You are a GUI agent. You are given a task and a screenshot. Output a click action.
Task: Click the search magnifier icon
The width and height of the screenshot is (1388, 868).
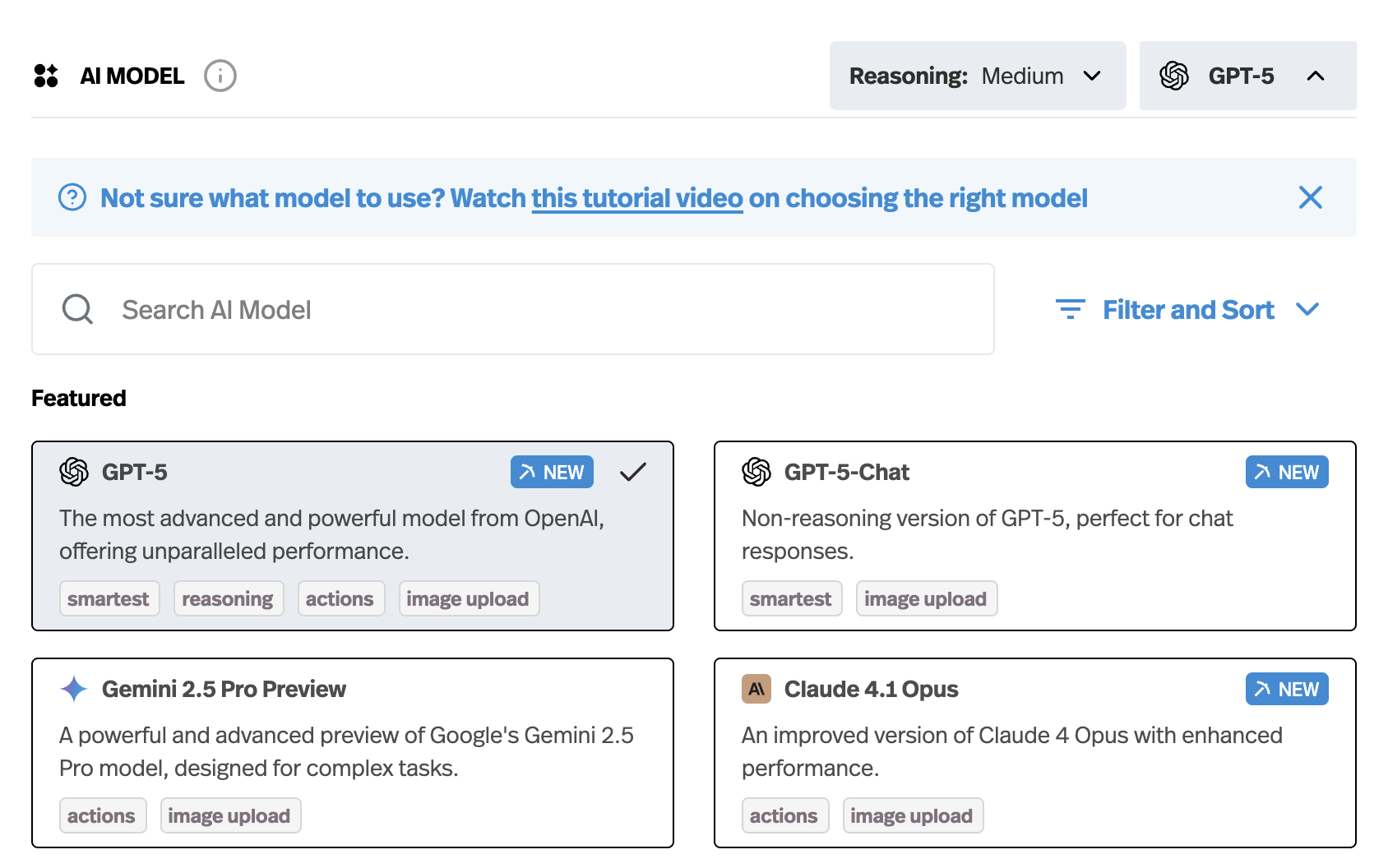point(77,310)
